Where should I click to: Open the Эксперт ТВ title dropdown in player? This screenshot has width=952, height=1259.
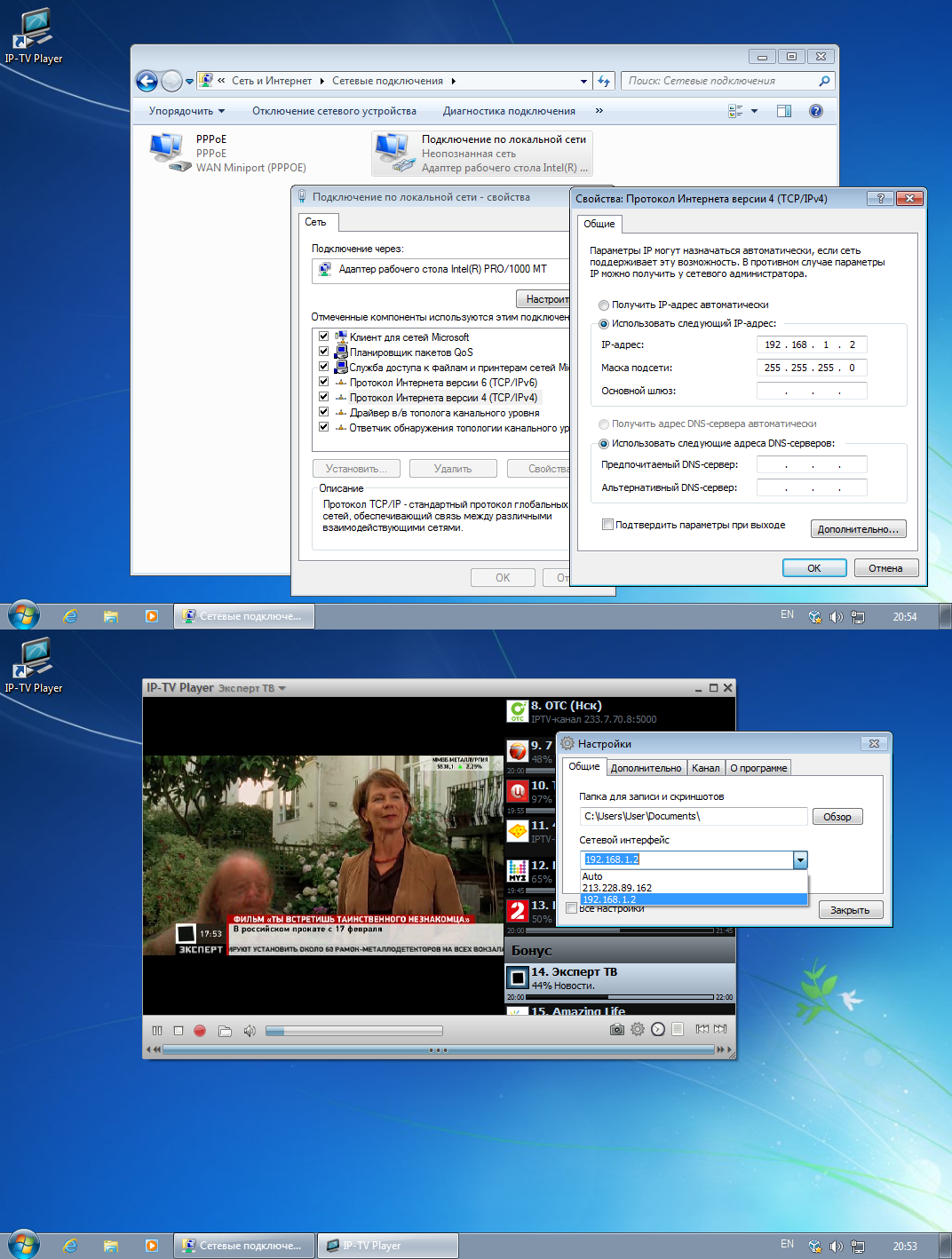click(282, 688)
